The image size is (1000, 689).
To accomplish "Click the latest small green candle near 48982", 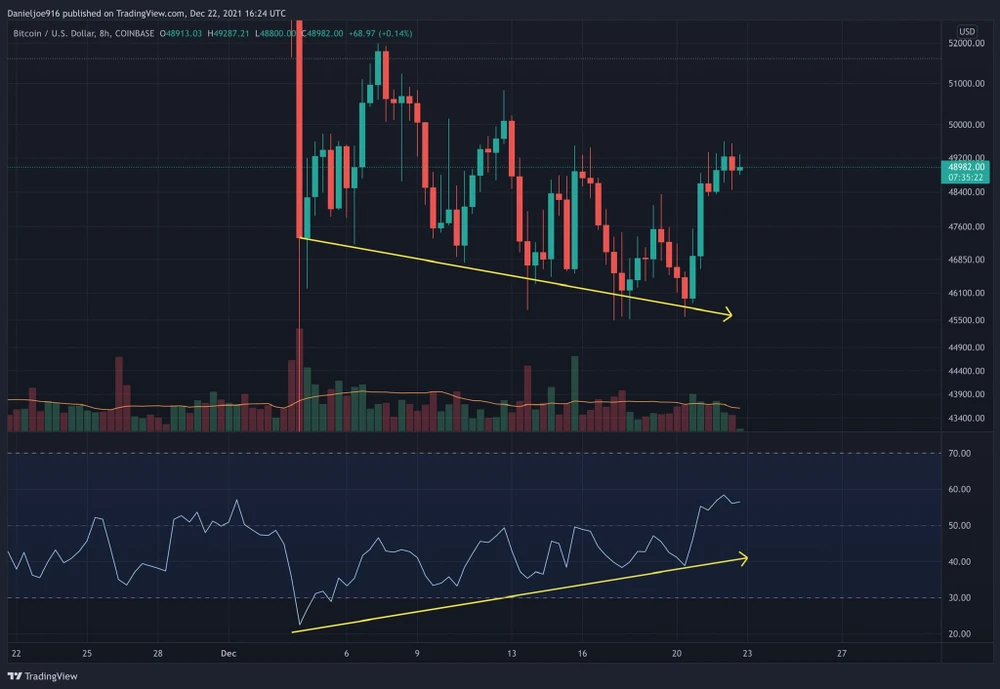I will coord(740,168).
